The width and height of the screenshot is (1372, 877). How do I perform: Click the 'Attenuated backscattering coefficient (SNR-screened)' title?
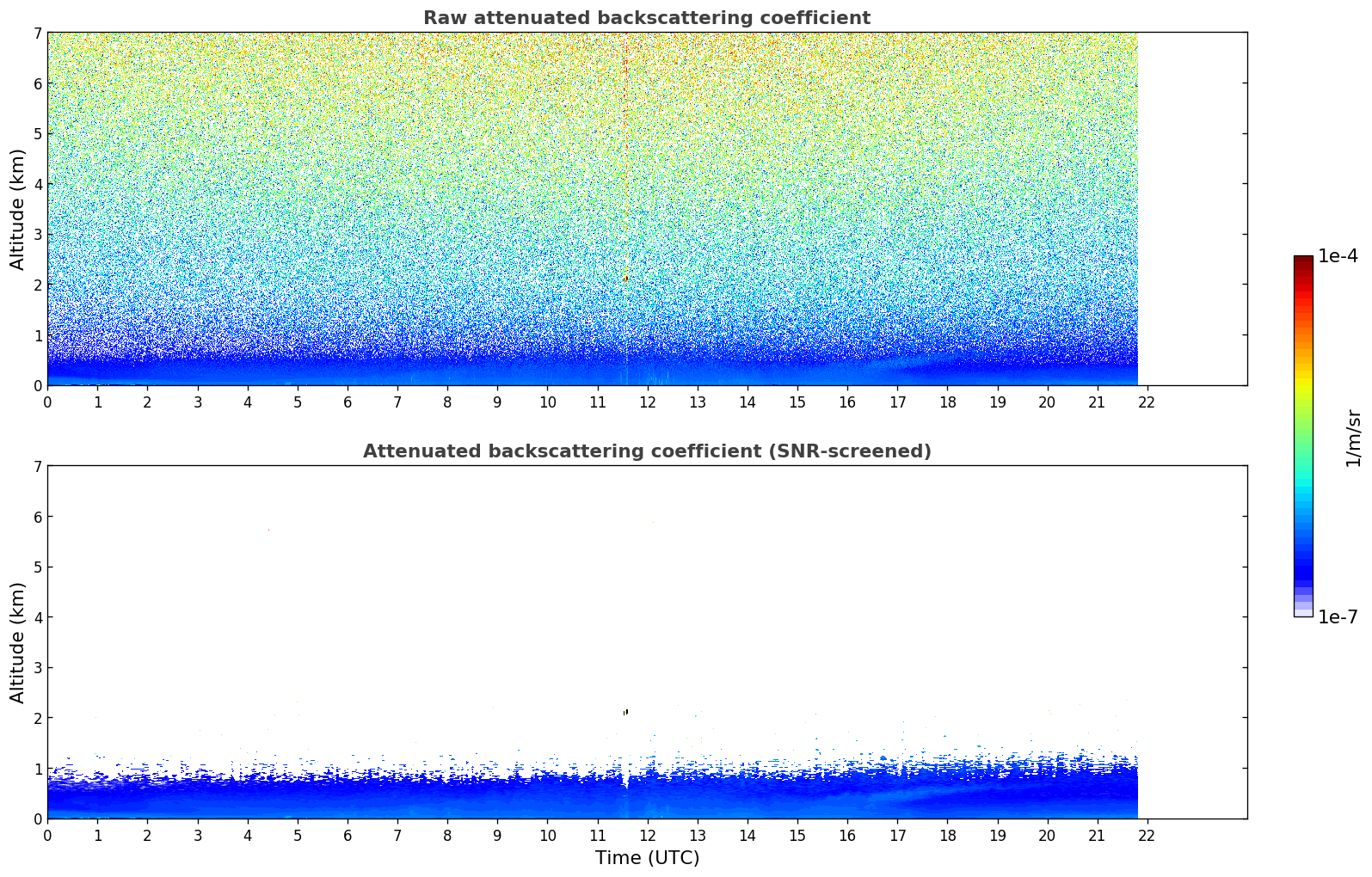coord(647,451)
